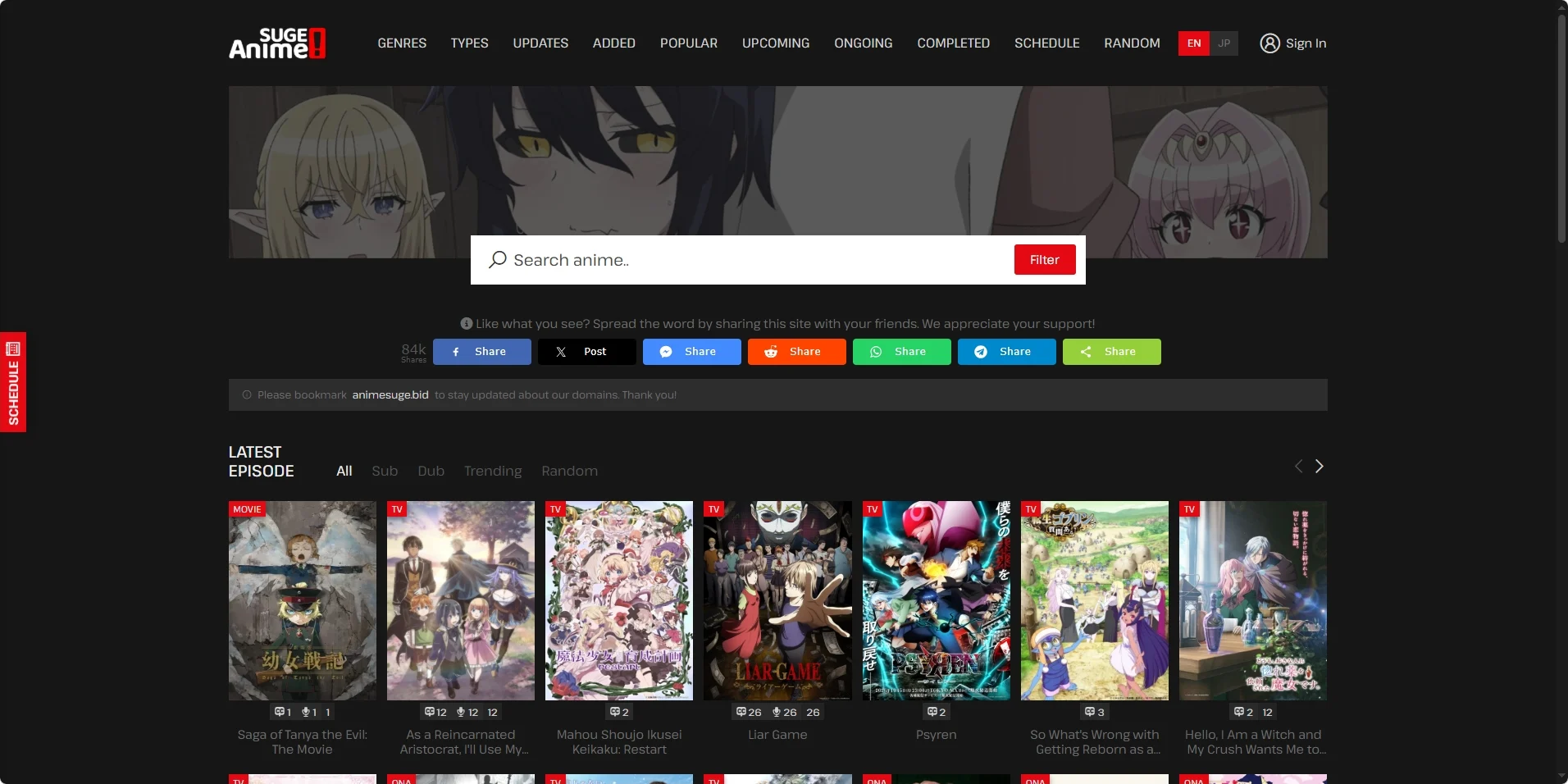Open Saga of Tanya the Evil poster
The height and width of the screenshot is (784, 1568).
pos(303,600)
